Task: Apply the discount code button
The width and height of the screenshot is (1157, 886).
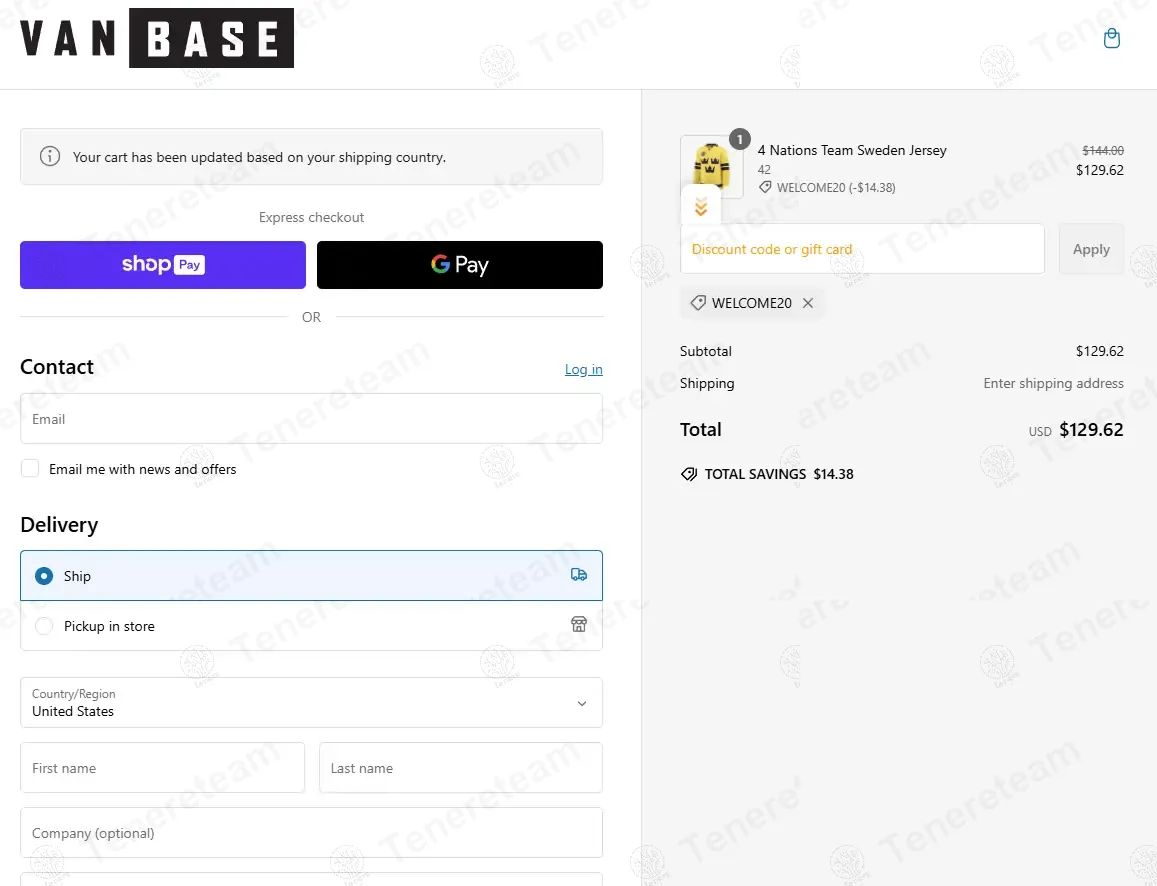Action: (x=1091, y=249)
